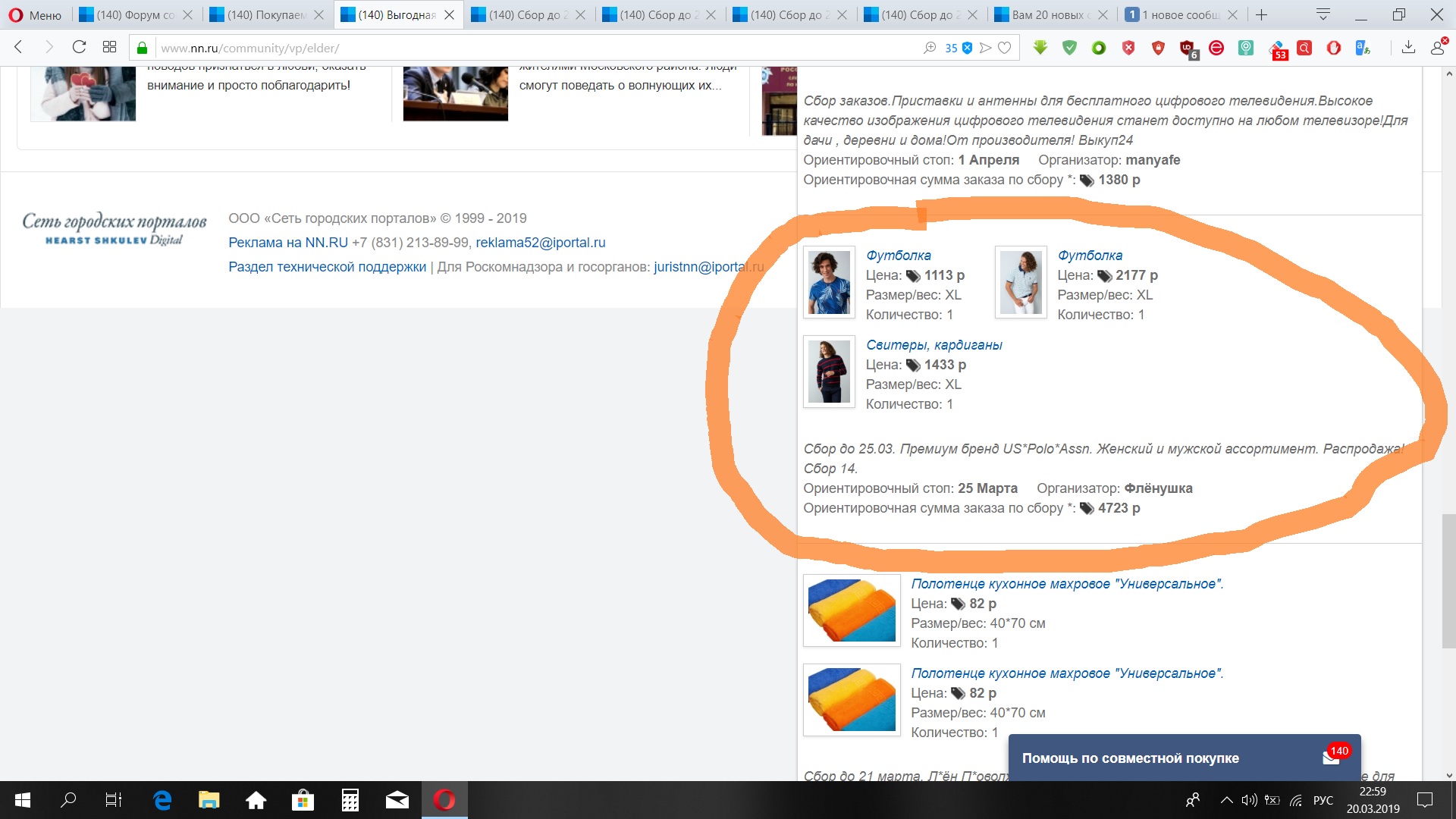Image resolution: width=1456 pixels, height=819 pixels.
Task: Click 'Раздел технической поддержки' link
Action: coord(327,267)
